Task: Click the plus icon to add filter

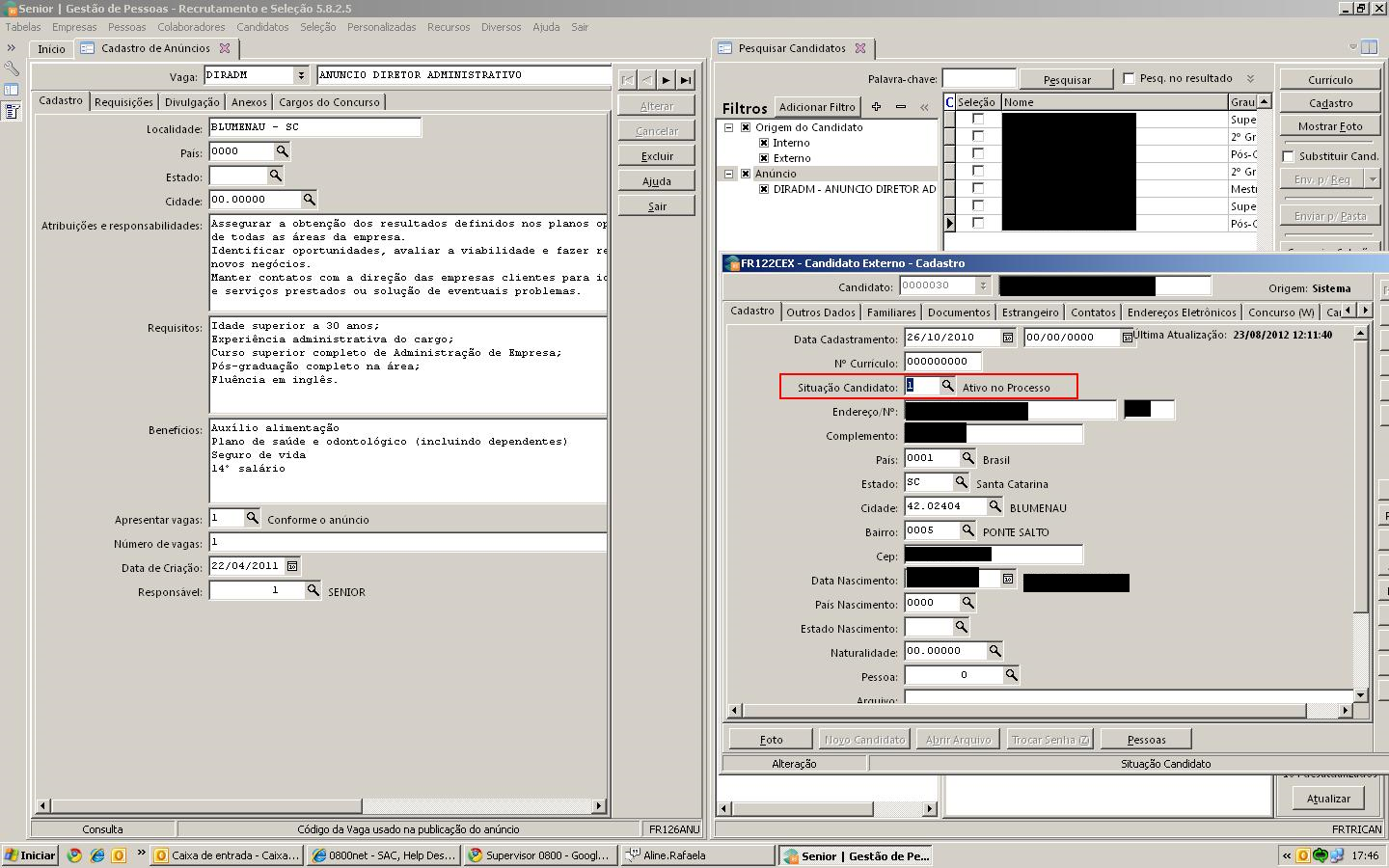Action: [876, 107]
